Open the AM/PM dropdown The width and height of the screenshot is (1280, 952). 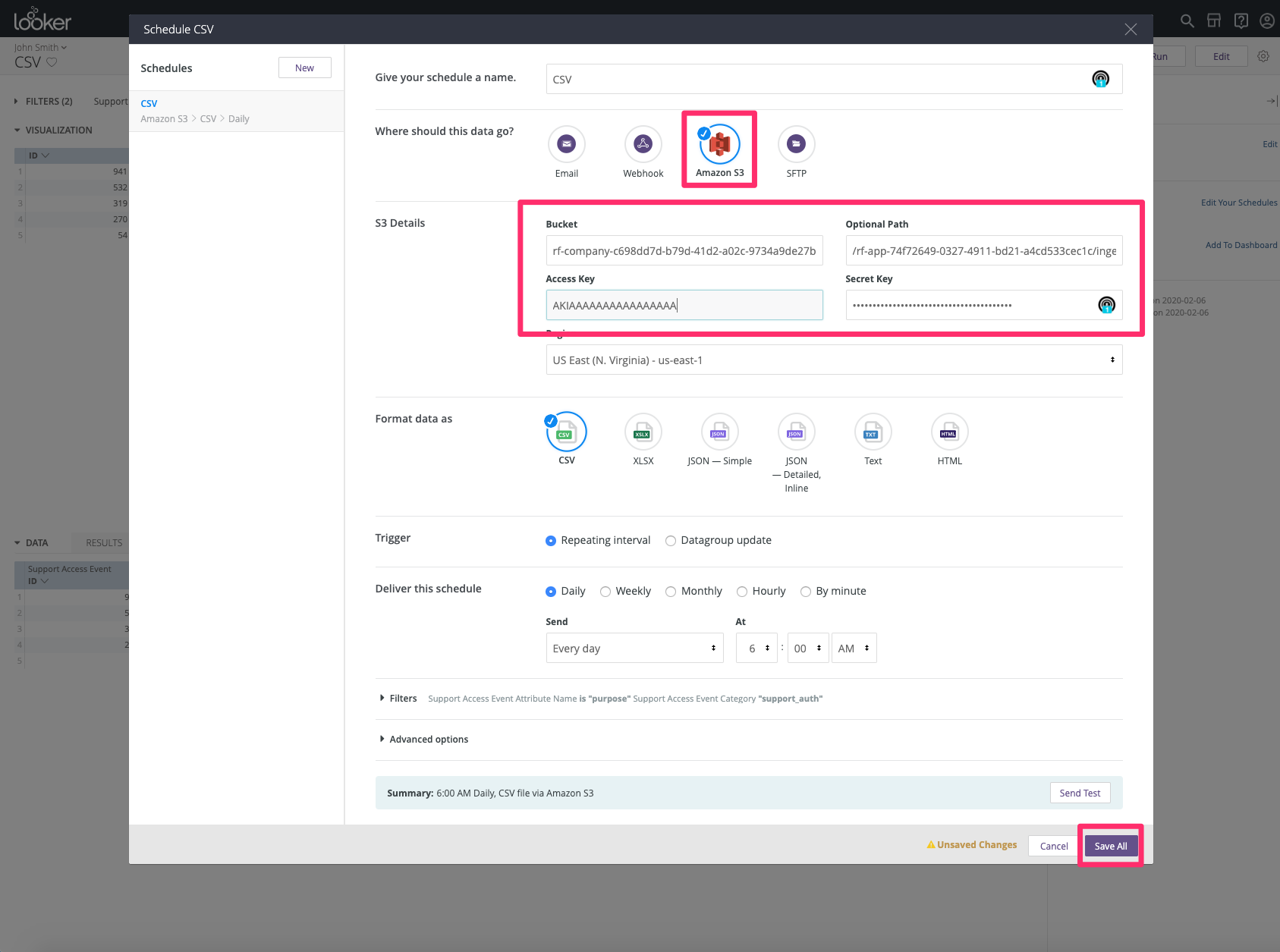pos(854,648)
